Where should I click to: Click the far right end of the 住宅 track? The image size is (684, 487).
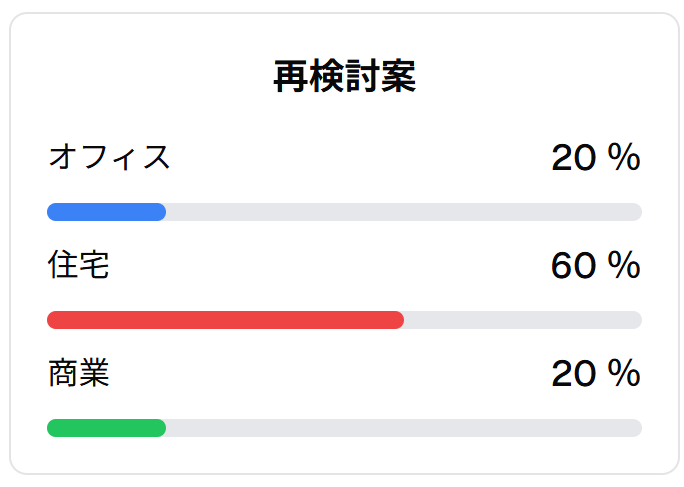pos(636,320)
